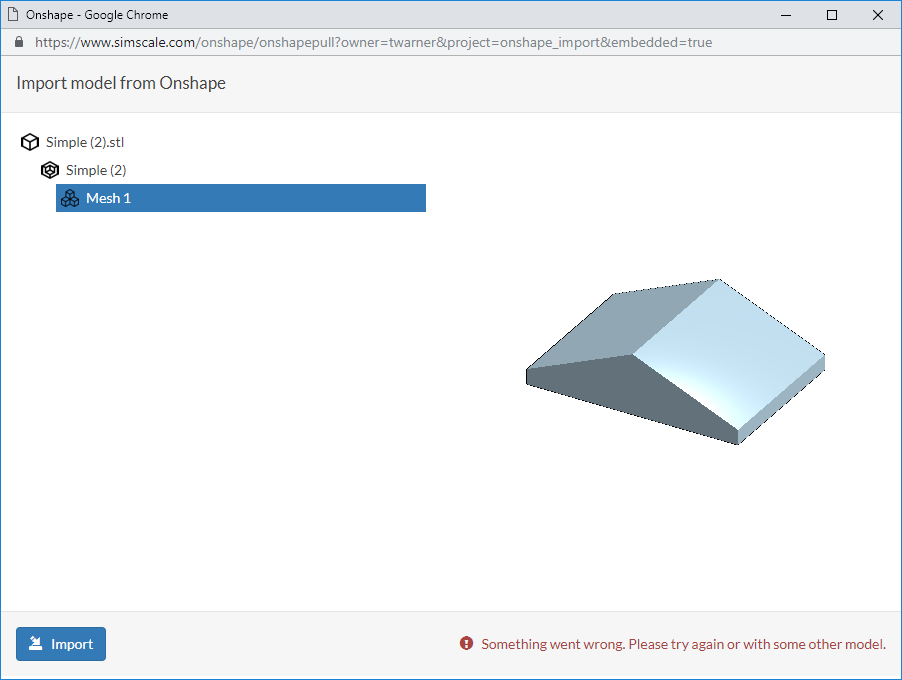Click the 'Import model from Onshape' heading
902x680 pixels.
[121, 83]
